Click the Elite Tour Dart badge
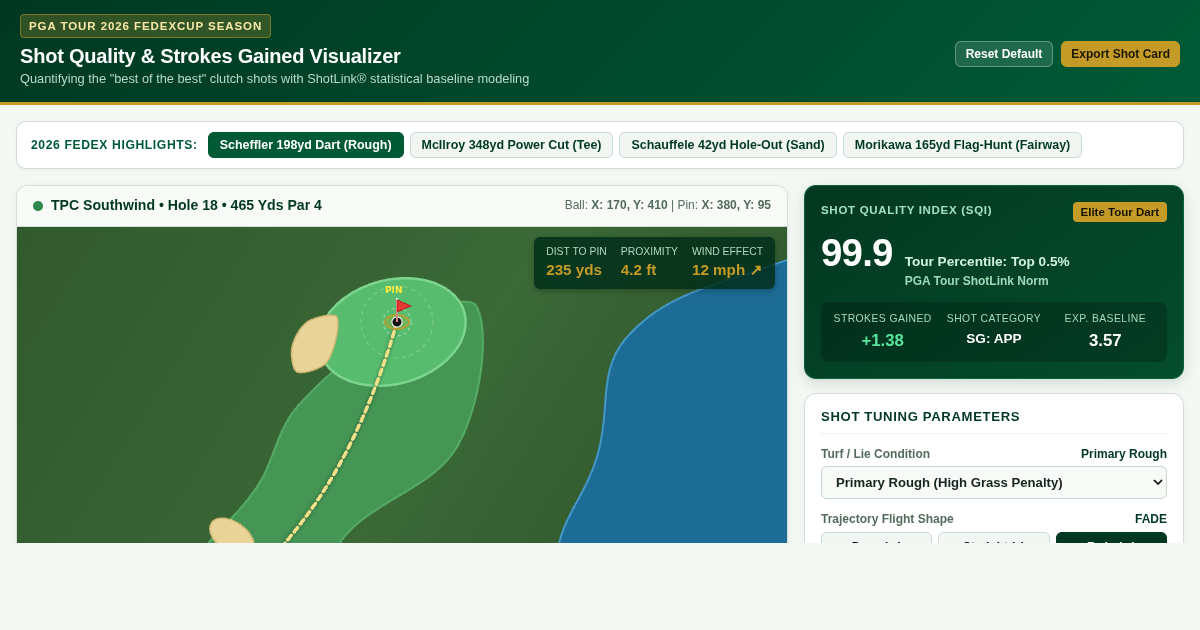Image resolution: width=1200 pixels, height=630 pixels. (1120, 212)
